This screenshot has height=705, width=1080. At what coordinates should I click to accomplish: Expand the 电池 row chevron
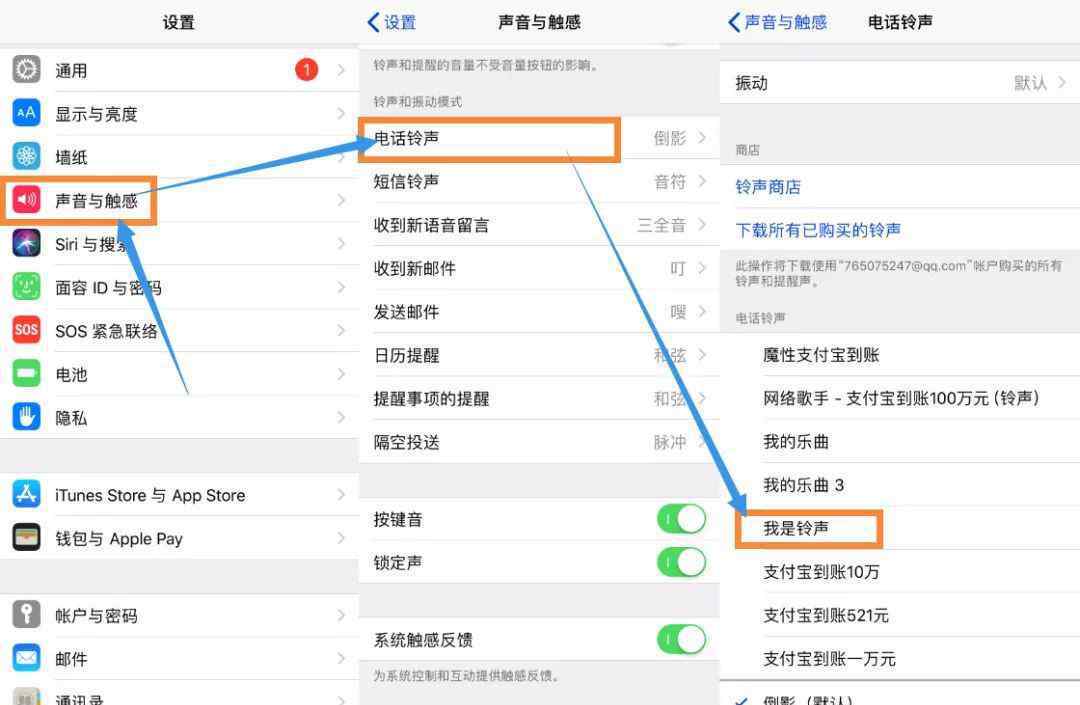341,373
